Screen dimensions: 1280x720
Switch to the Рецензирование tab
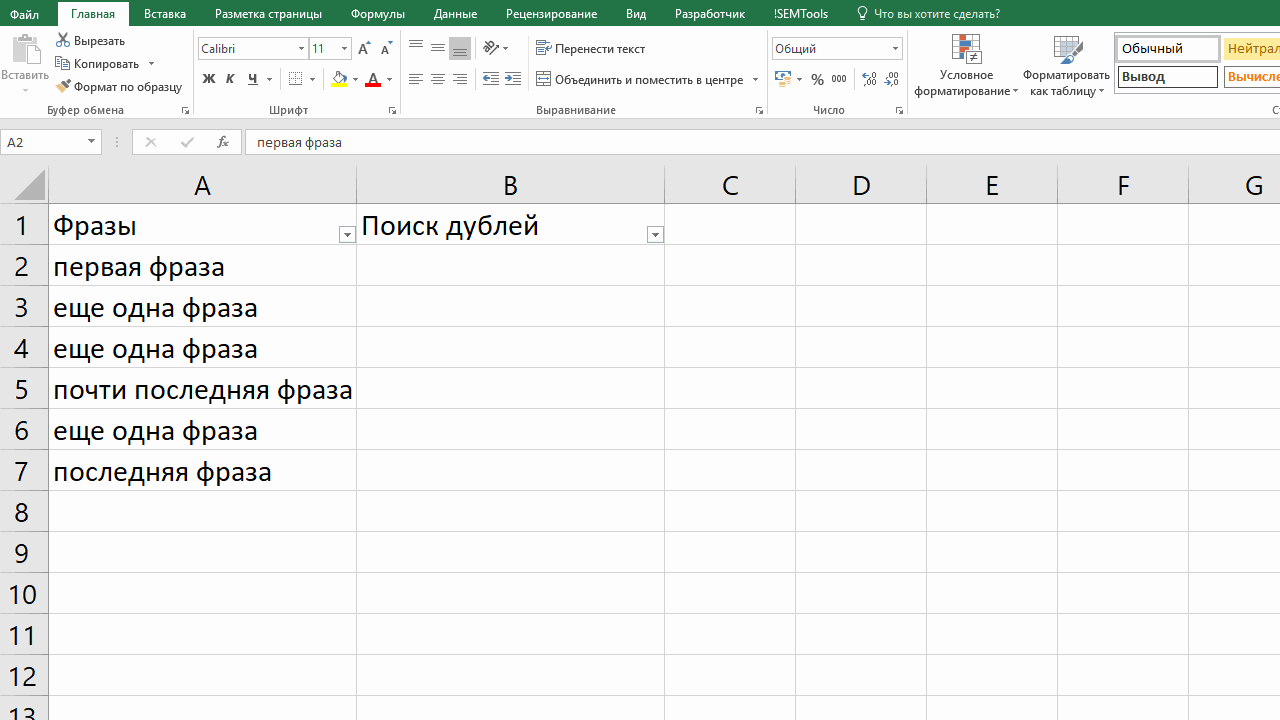pyautogui.click(x=551, y=14)
